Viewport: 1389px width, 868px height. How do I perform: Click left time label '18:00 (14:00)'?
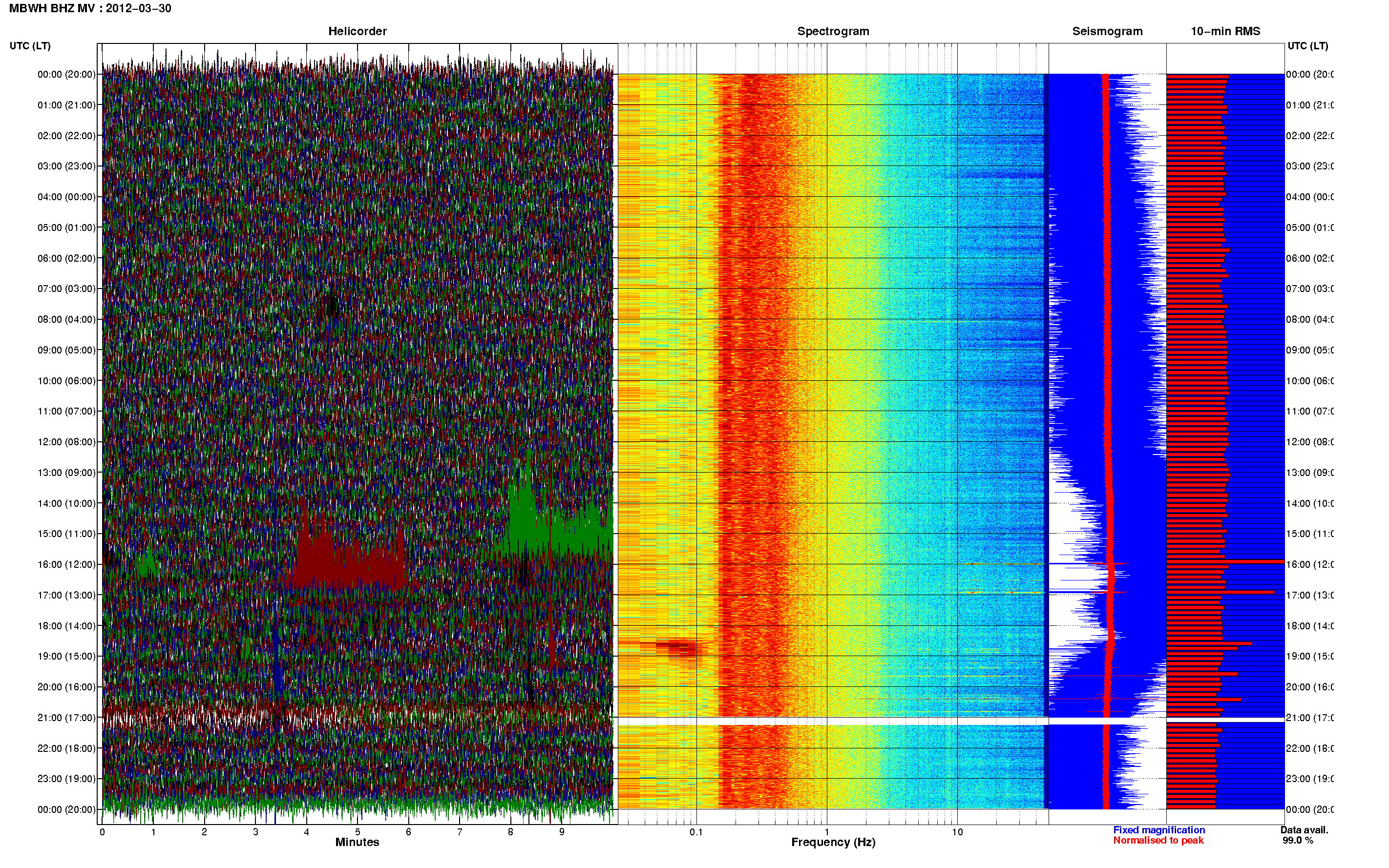coord(66,626)
